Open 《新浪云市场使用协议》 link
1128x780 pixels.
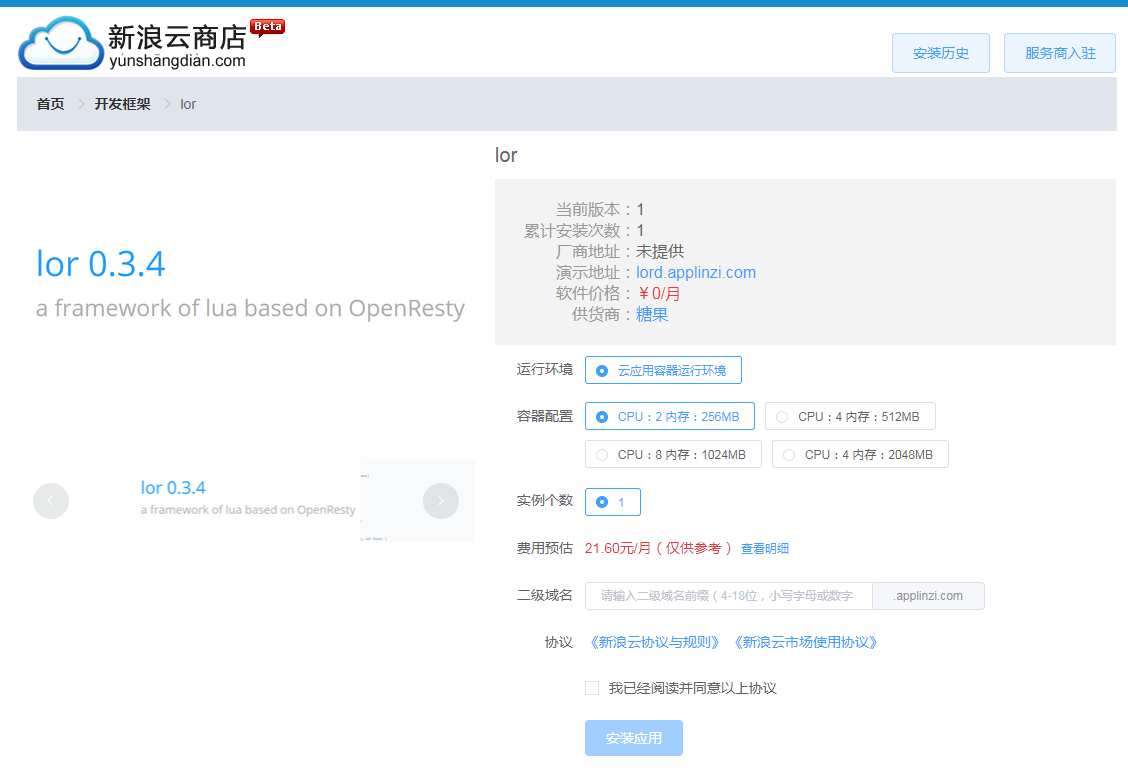click(x=805, y=643)
